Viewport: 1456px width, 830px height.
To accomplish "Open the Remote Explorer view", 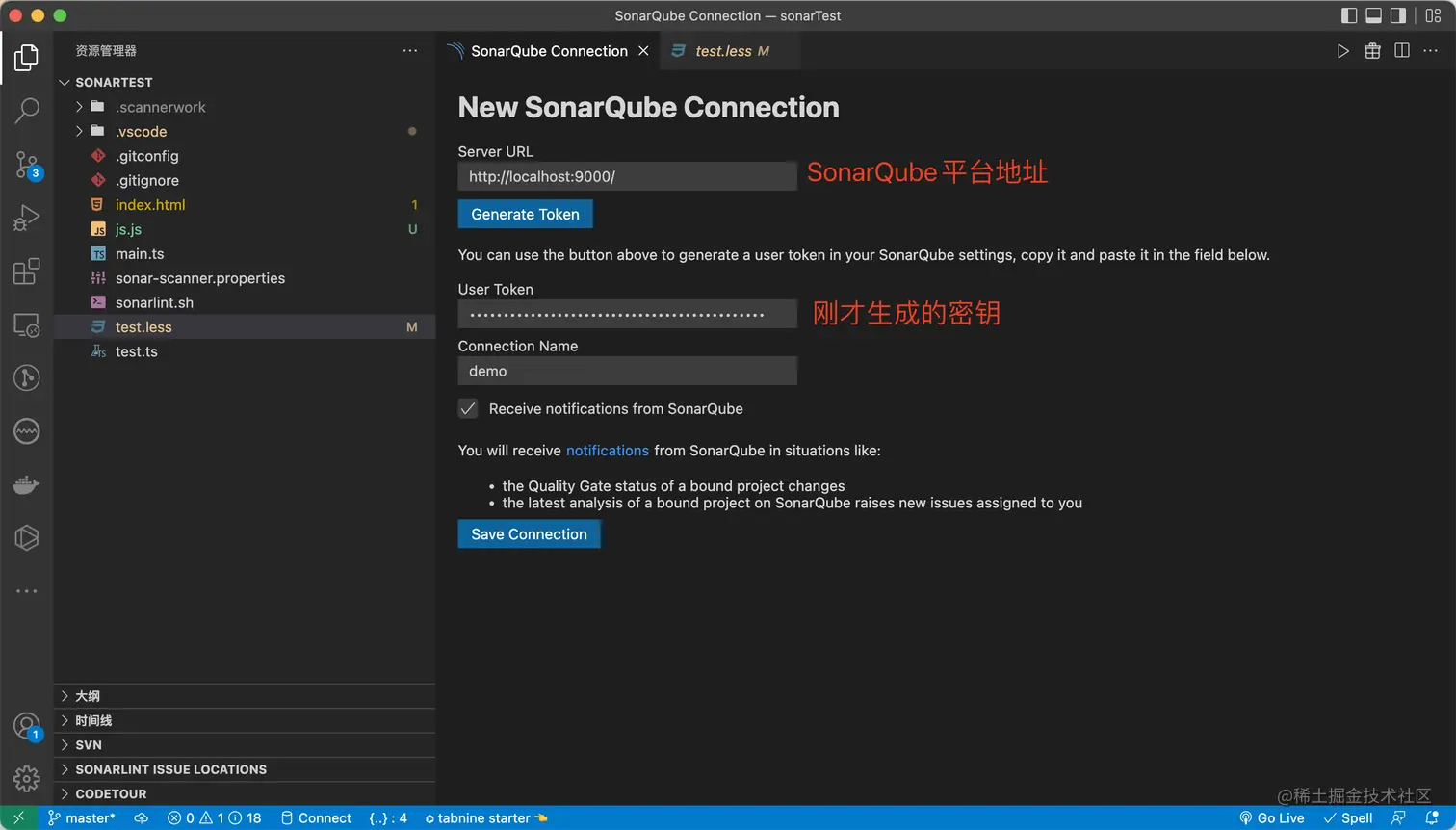I will point(26,325).
